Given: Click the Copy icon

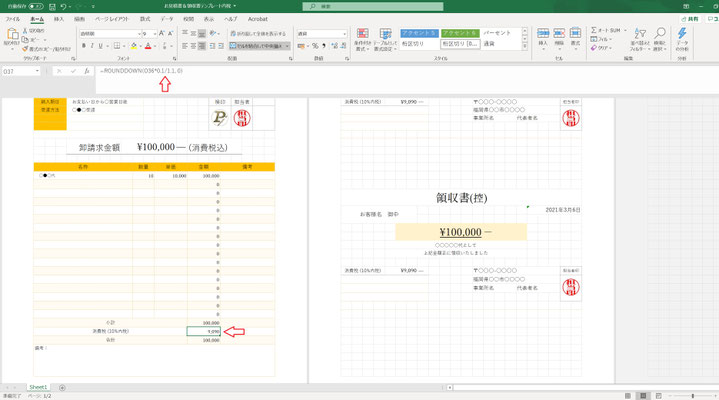Looking at the screenshot, I should pyautogui.click(x=26, y=39).
